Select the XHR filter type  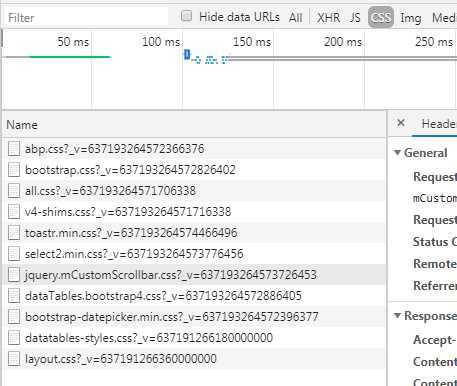point(328,17)
